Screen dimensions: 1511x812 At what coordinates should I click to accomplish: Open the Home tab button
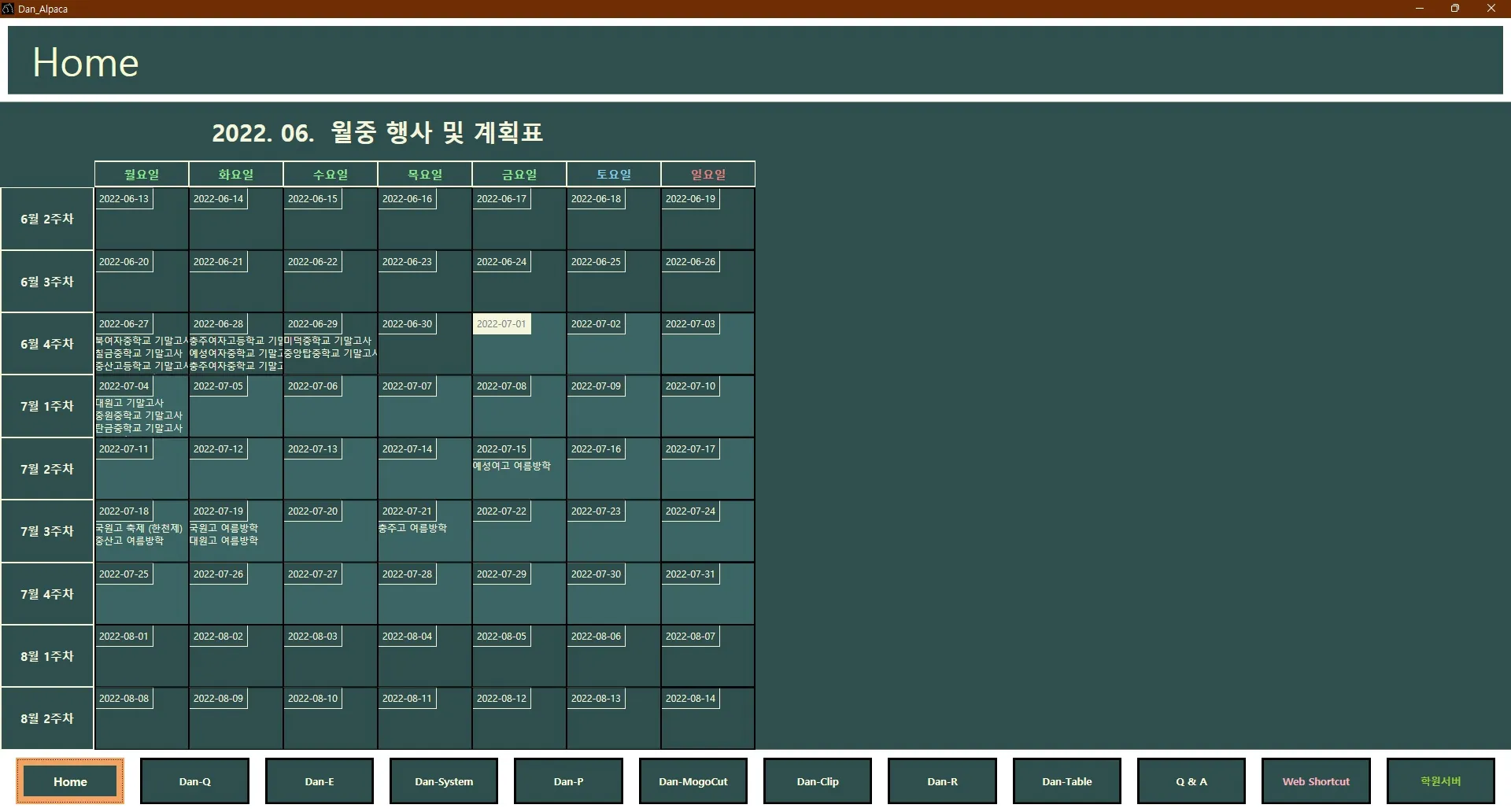(70, 781)
